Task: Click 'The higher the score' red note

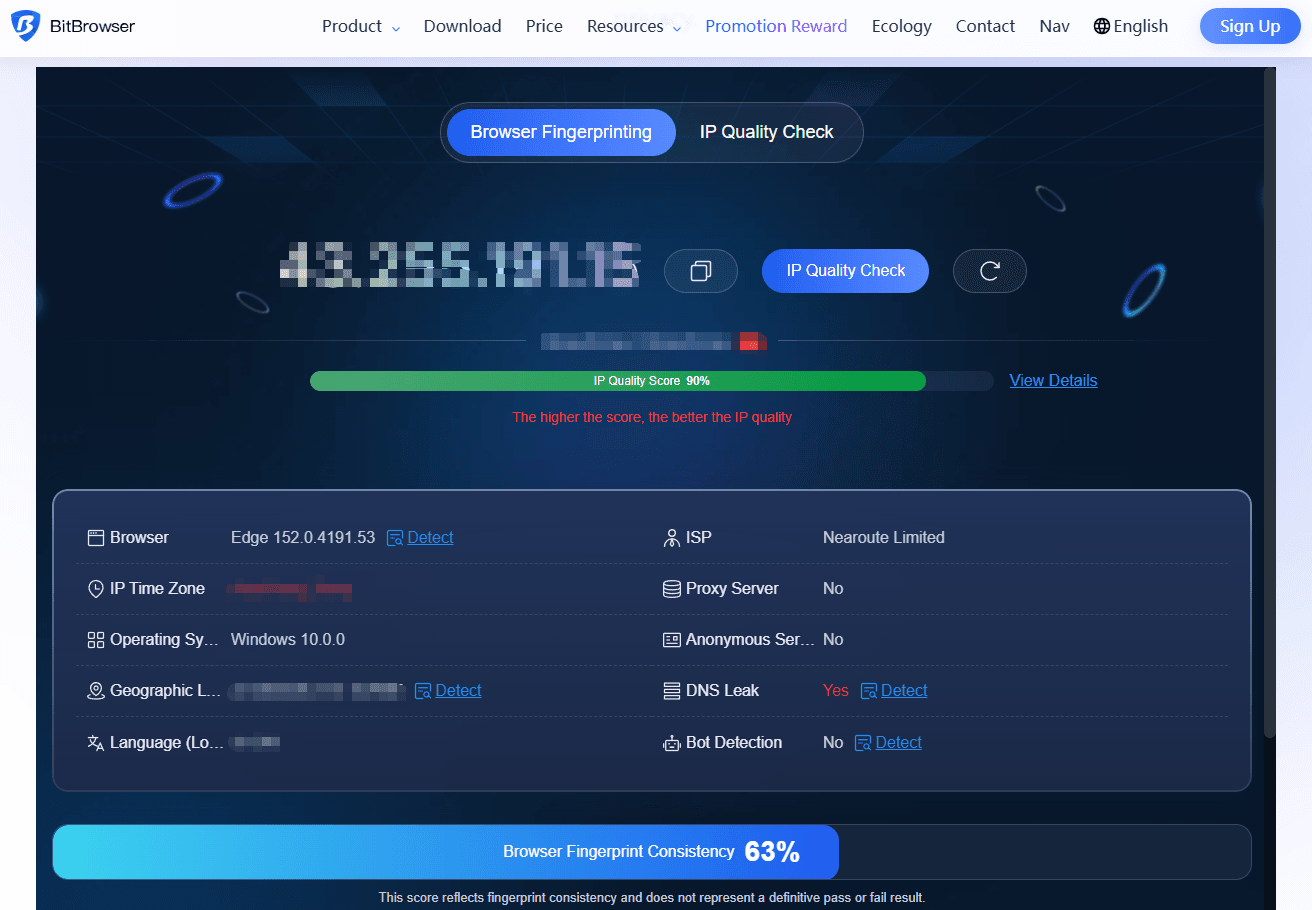Action: (x=652, y=417)
